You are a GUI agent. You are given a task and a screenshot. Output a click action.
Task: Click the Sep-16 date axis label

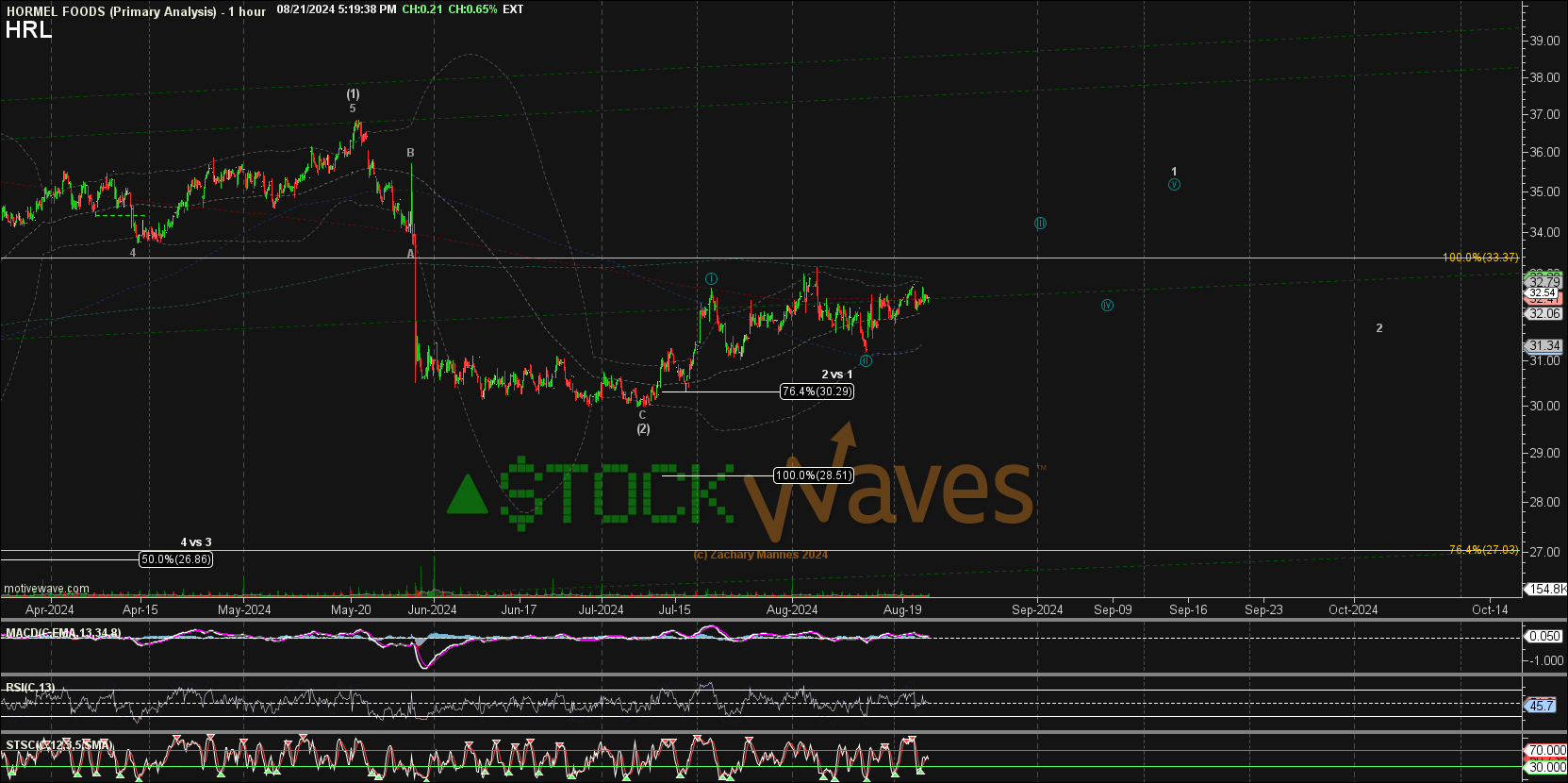(x=1188, y=609)
